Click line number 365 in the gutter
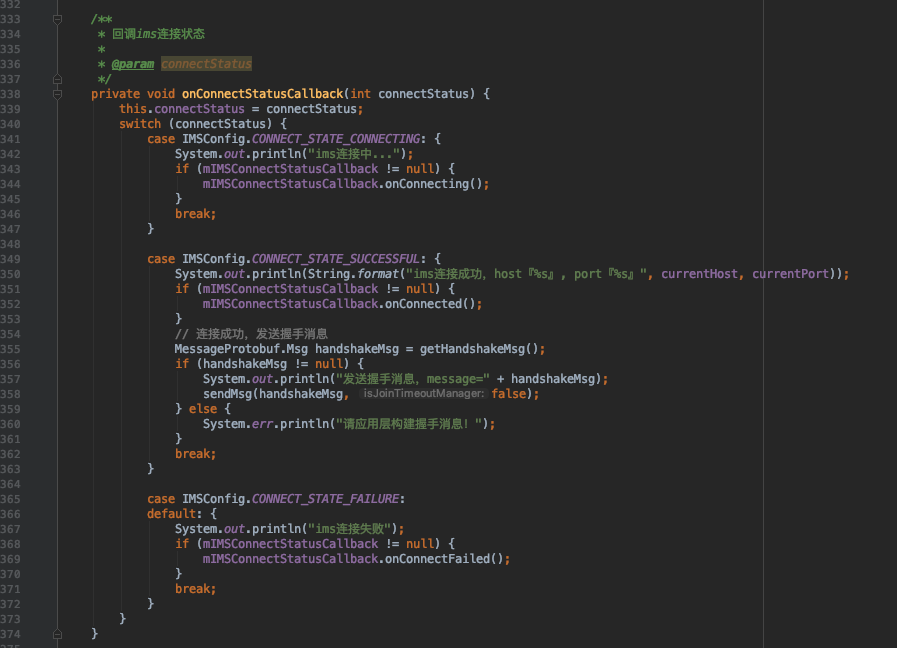Image resolution: width=897 pixels, height=648 pixels. tap(14, 498)
